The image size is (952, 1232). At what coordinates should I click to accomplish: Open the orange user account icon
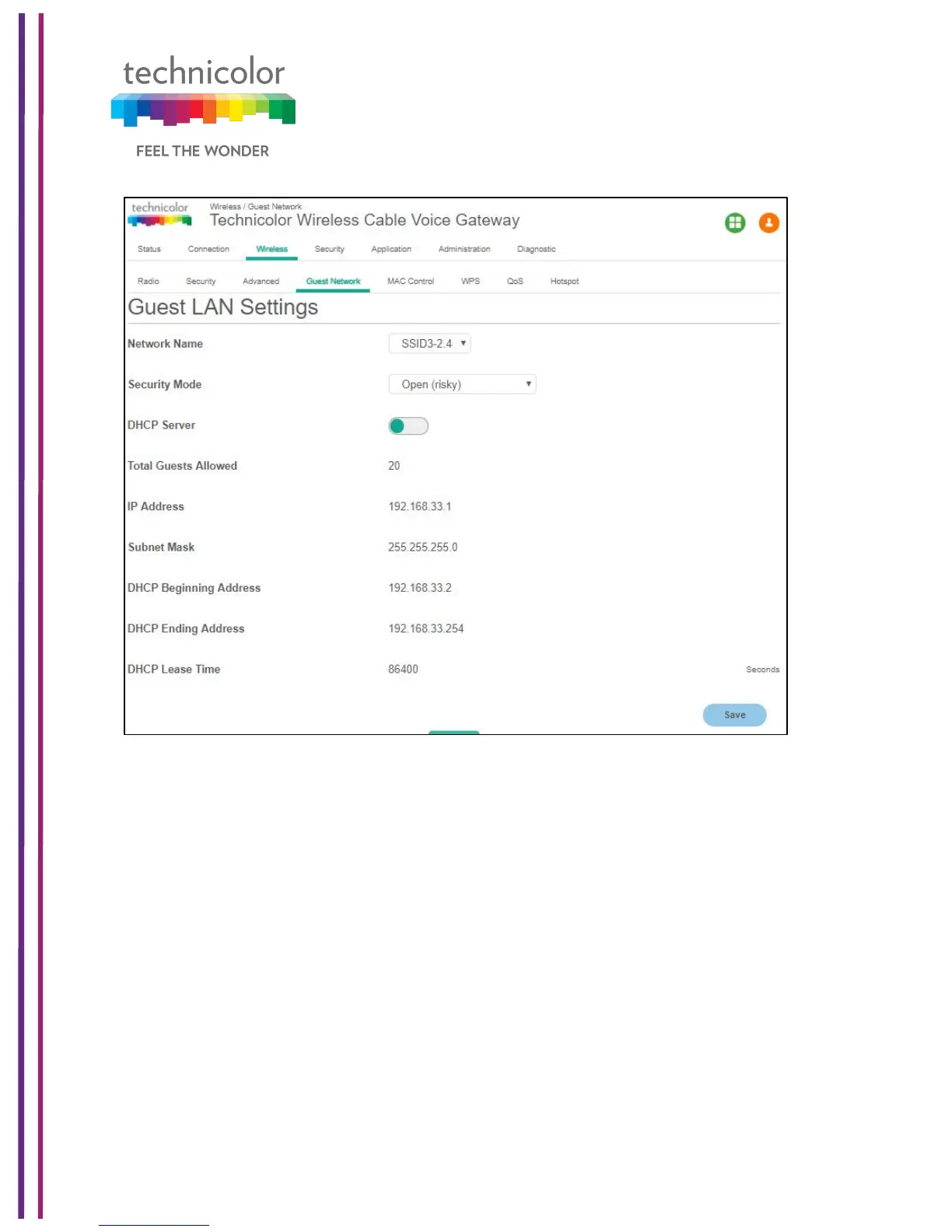769,223
